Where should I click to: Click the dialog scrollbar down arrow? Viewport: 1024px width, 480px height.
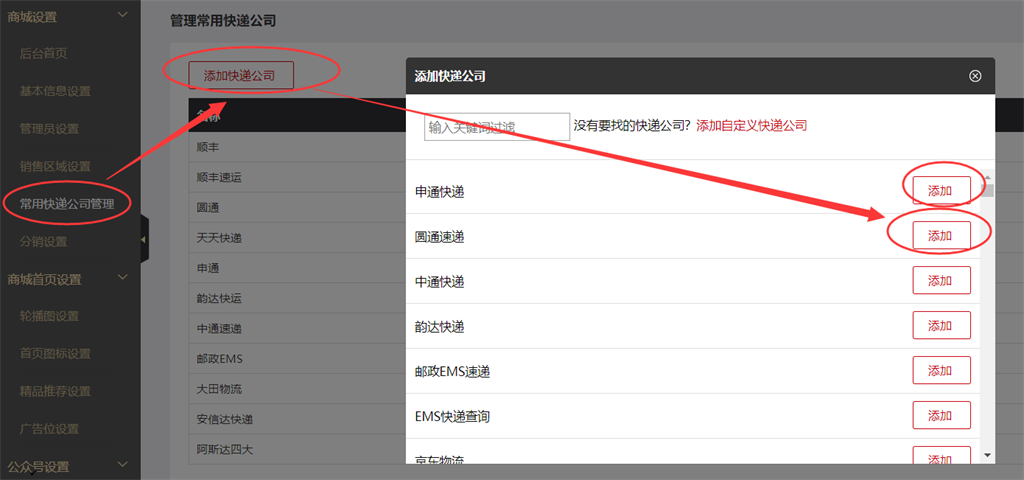pos(987,455)
